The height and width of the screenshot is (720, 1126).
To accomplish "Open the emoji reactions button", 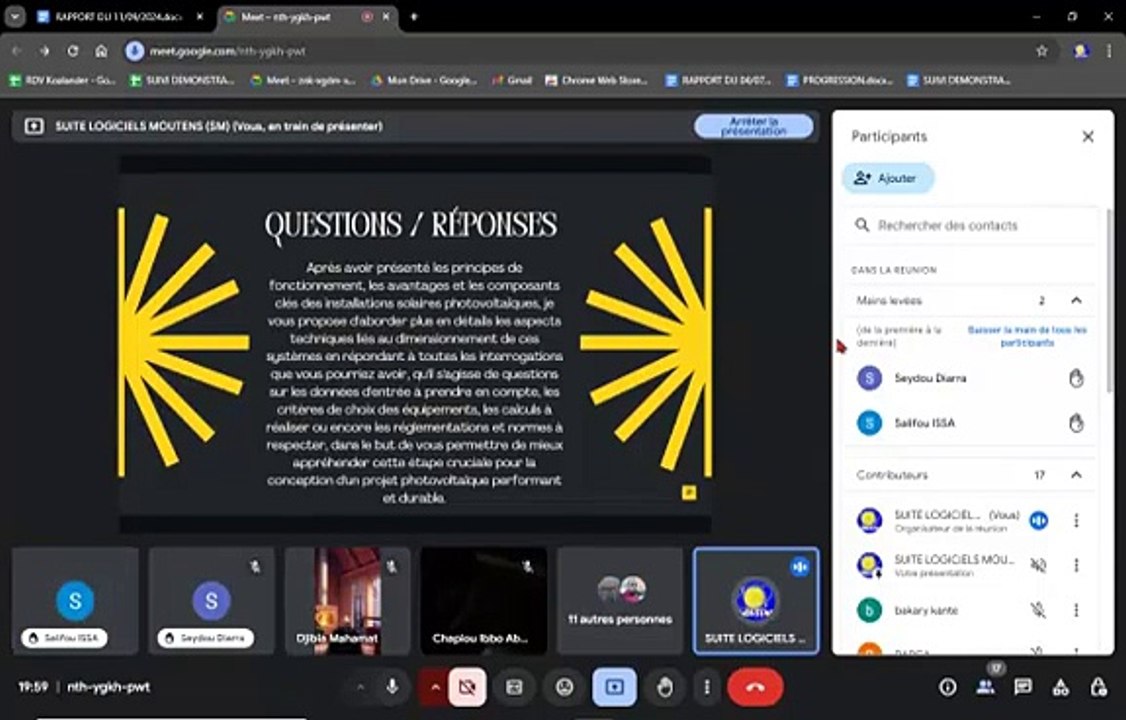I will click(565, 687).
